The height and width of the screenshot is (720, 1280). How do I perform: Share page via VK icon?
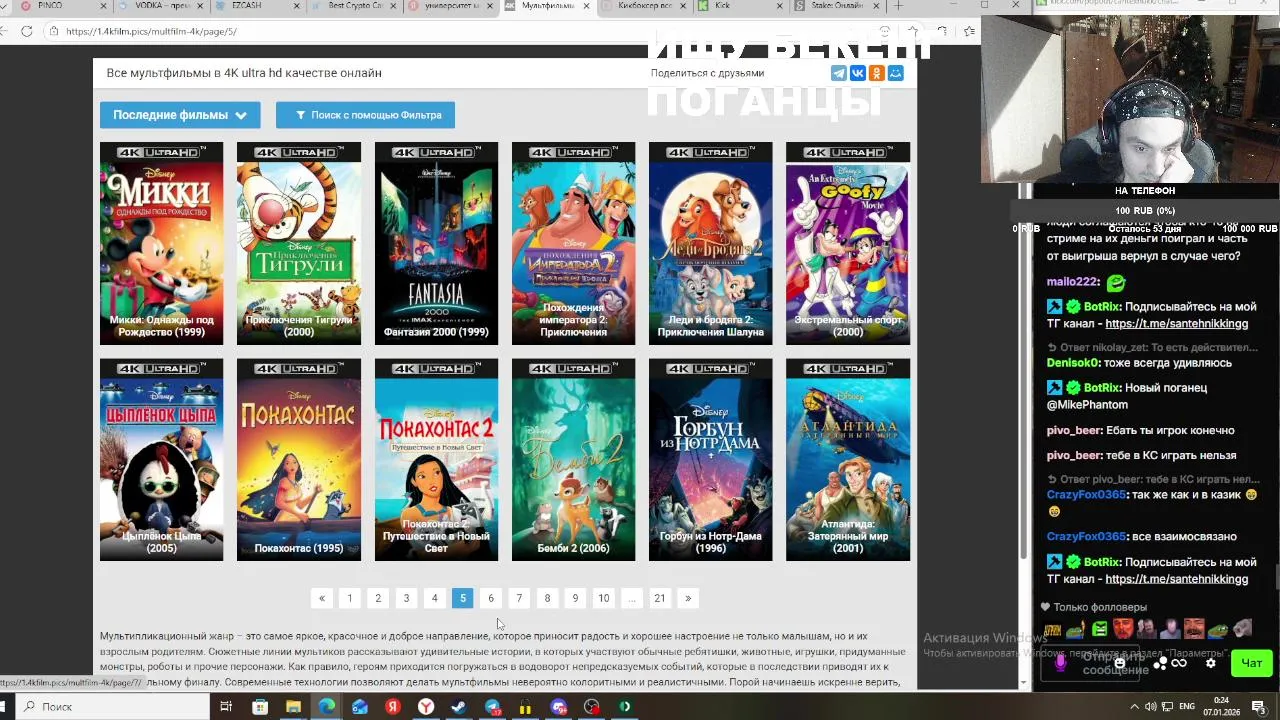(858, 73)
